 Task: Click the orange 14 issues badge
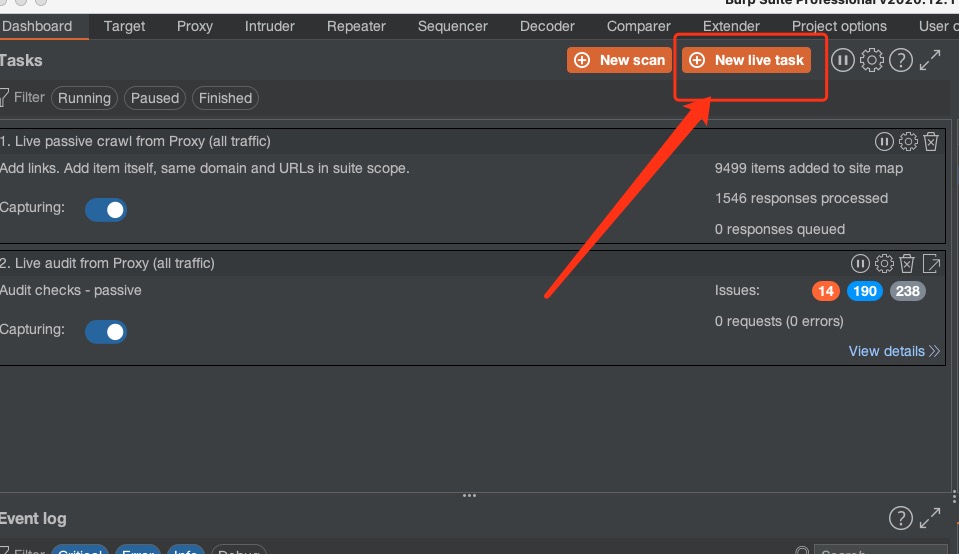pyautogui.click(x=826, y=291)
